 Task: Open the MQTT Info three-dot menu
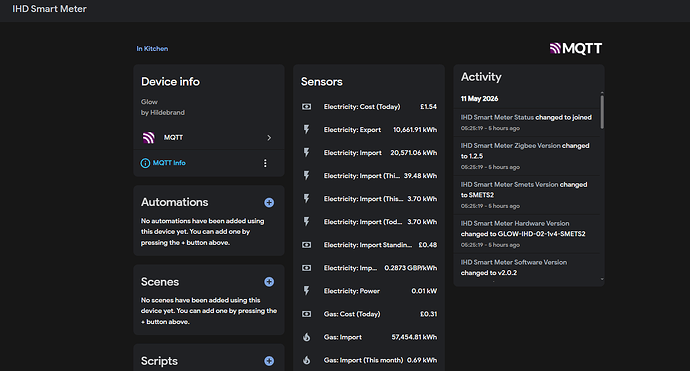point(265,163)
